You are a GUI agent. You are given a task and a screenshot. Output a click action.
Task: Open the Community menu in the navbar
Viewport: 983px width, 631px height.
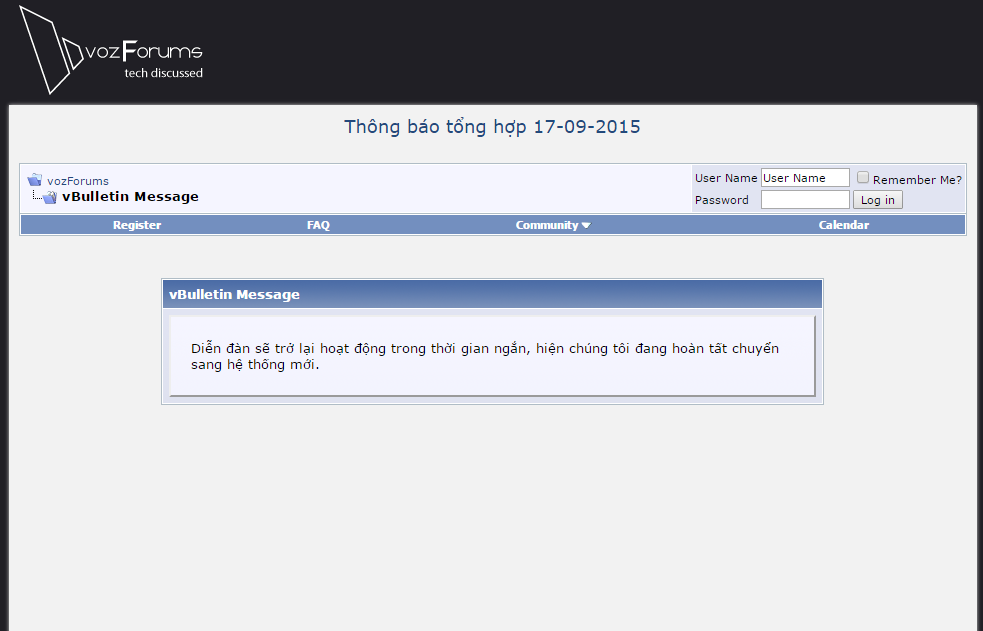tap(547, 225)
